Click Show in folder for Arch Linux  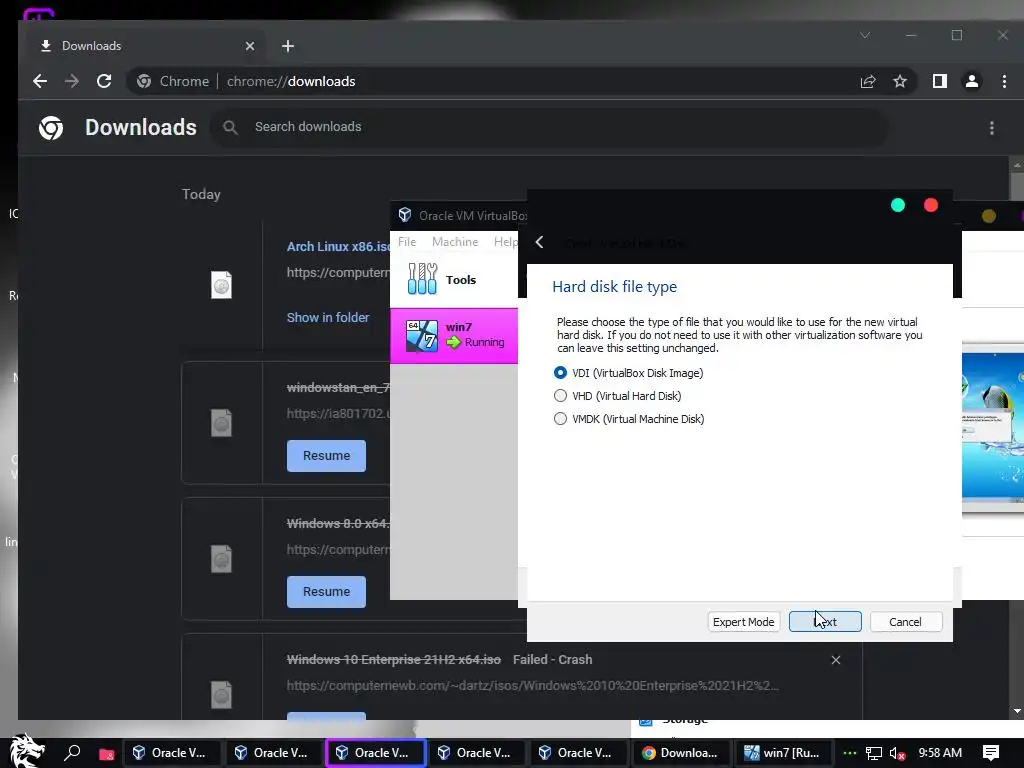click(x=328, y=317)
